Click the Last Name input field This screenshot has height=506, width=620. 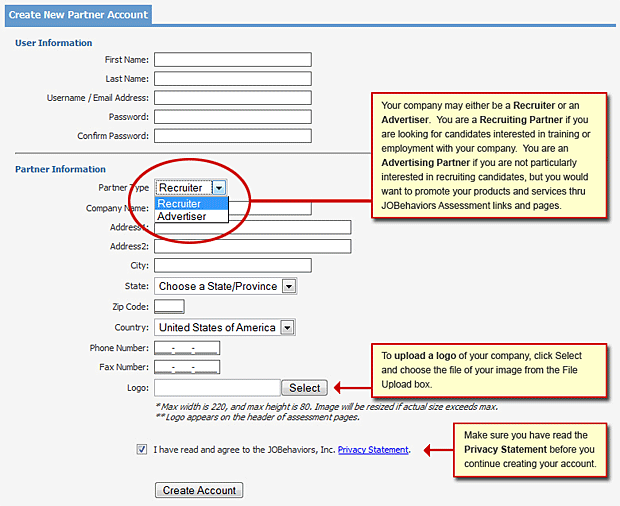tap(232, 79)
